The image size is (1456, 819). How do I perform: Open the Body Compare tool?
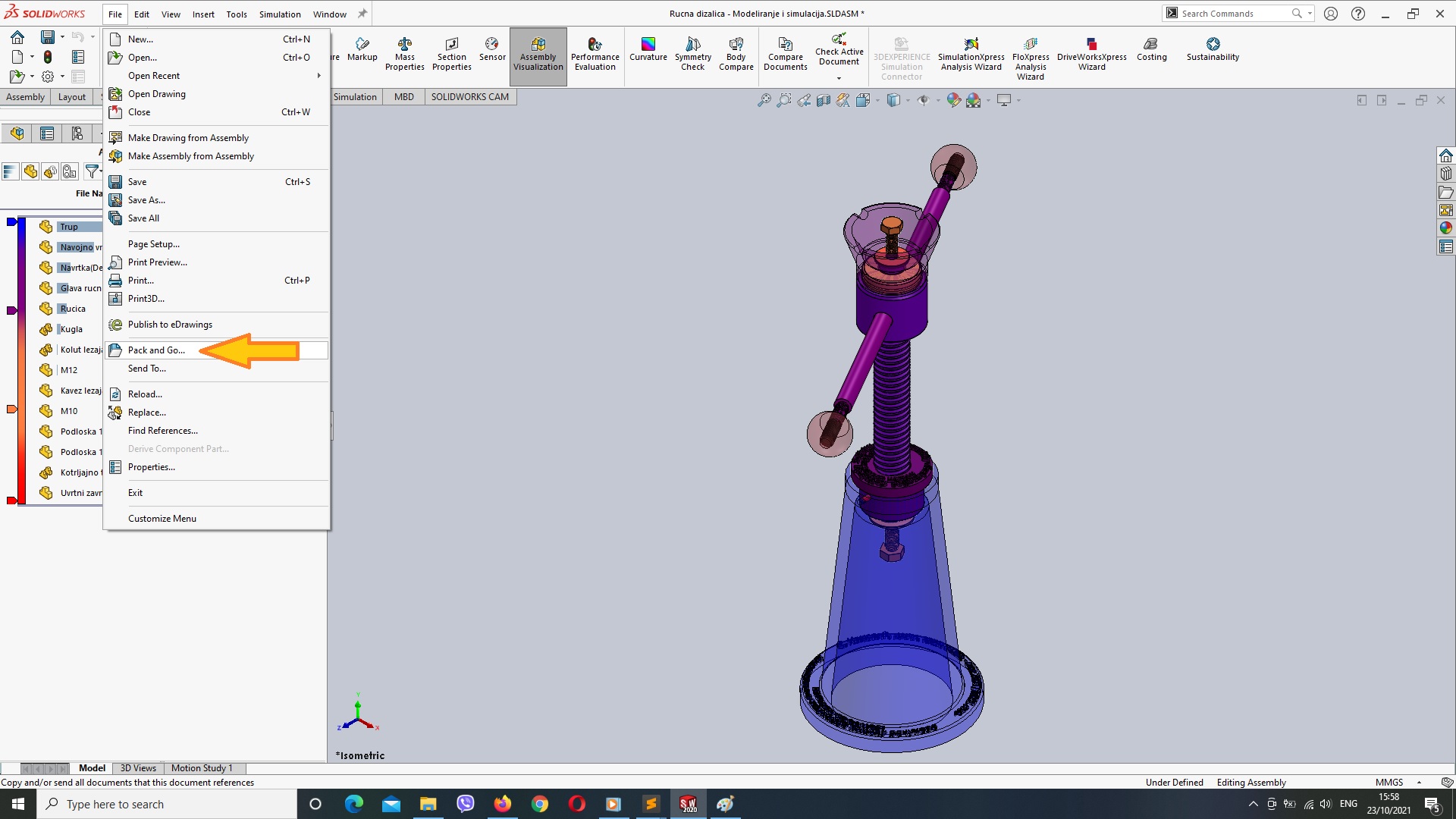(736, 54)
